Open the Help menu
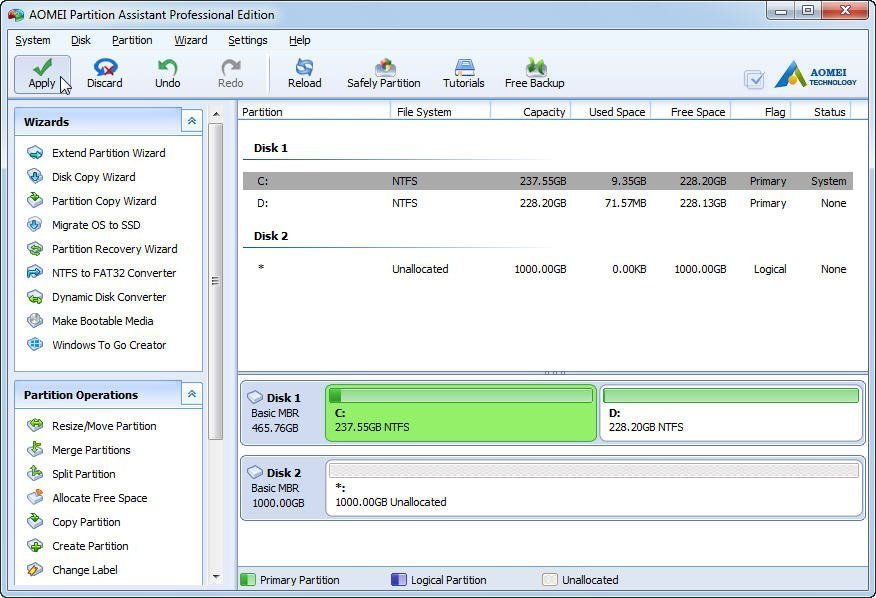876x598 pixels. click(x=299, y=40)
